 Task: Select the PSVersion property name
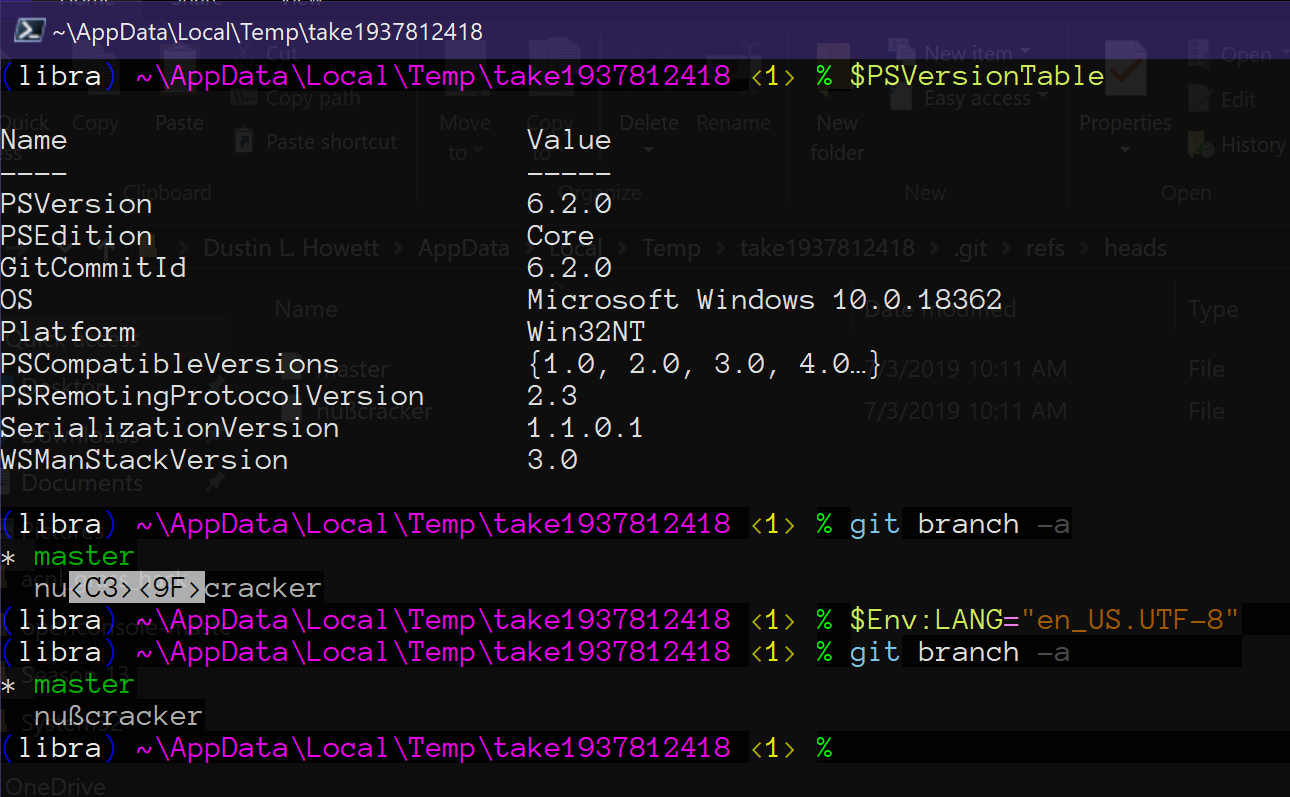pos(76,204)
